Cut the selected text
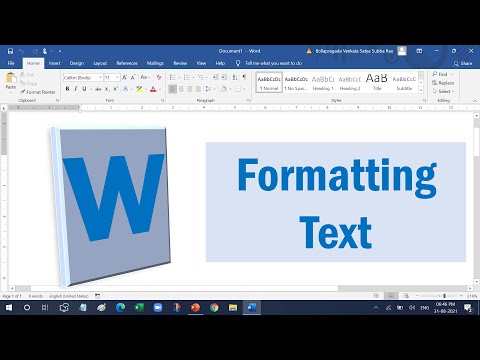480x360 pixels. pyautogui.click(x=27, y=74)
